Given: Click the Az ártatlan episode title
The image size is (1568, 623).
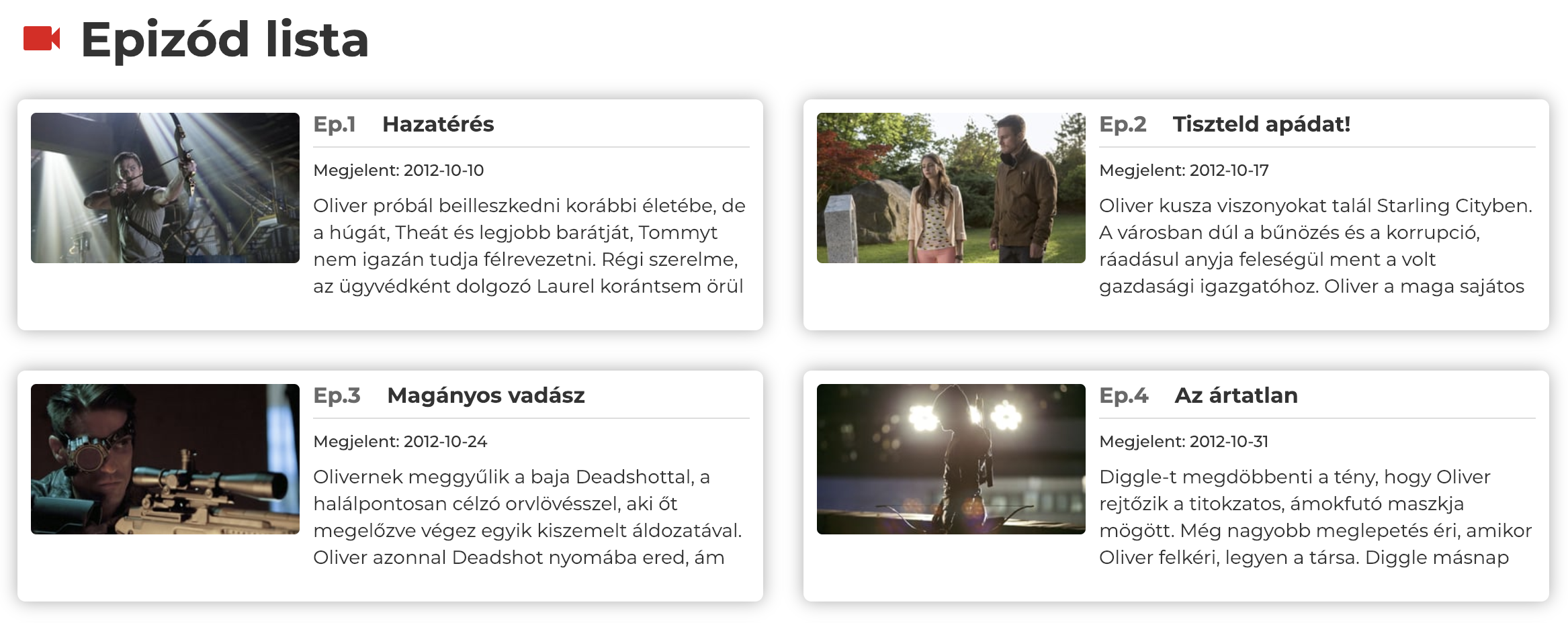Looking at the screenshot, I should pyautogui.click(x=1236, y=395).
